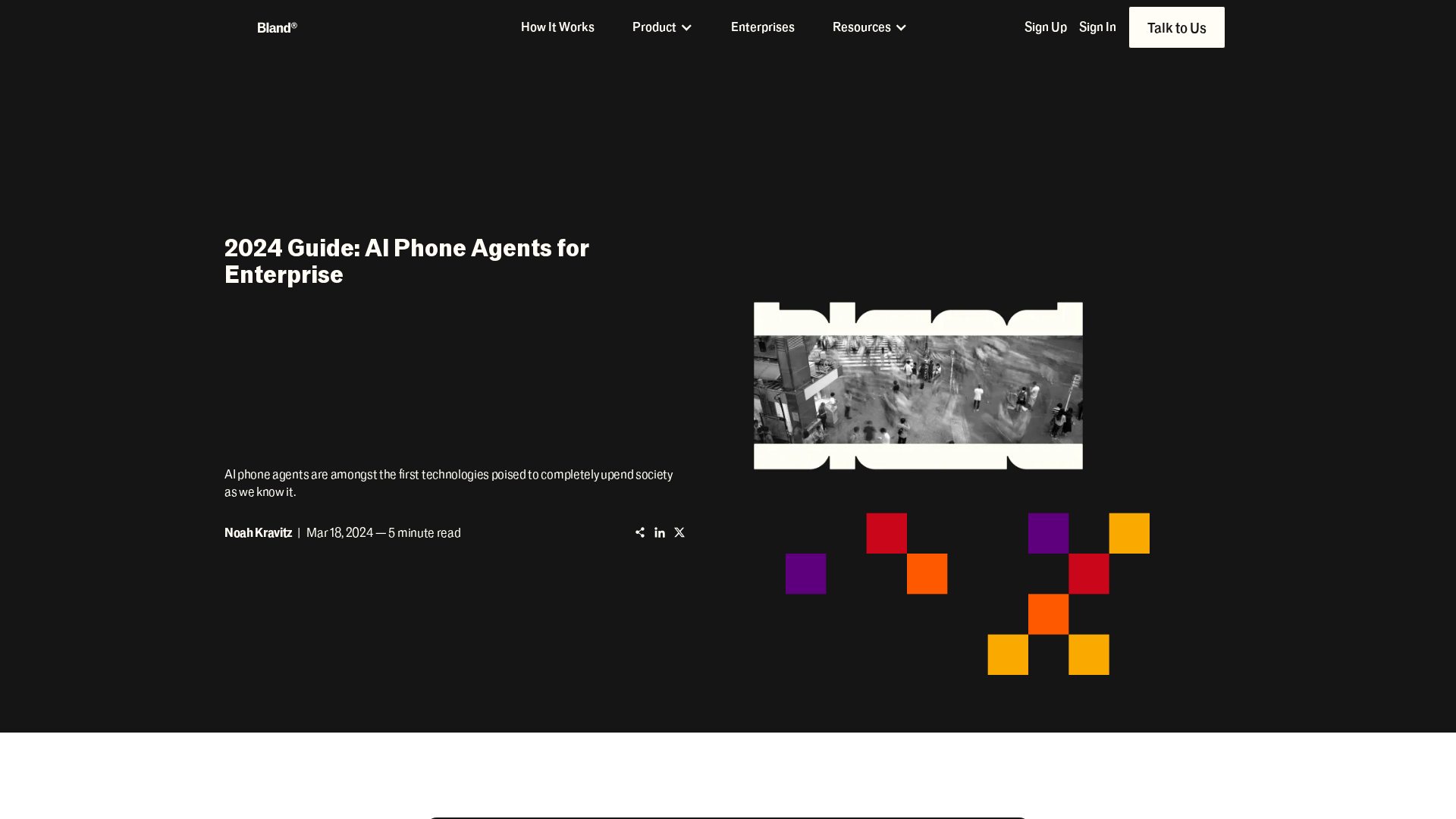The height and width of the screenshot is (819, 1456).
Task: Click the top-right yellow square
Action: pyautogui.click(x=1128, y=533)
